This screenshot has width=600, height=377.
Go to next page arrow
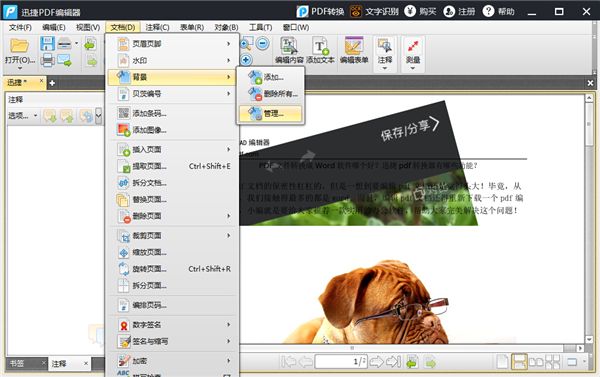(377, 361)
